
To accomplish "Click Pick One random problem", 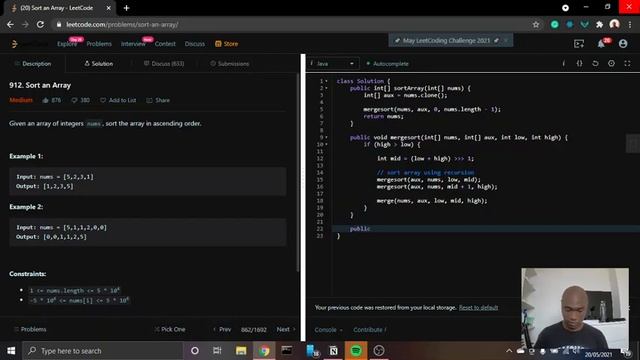I will (170, 329).
